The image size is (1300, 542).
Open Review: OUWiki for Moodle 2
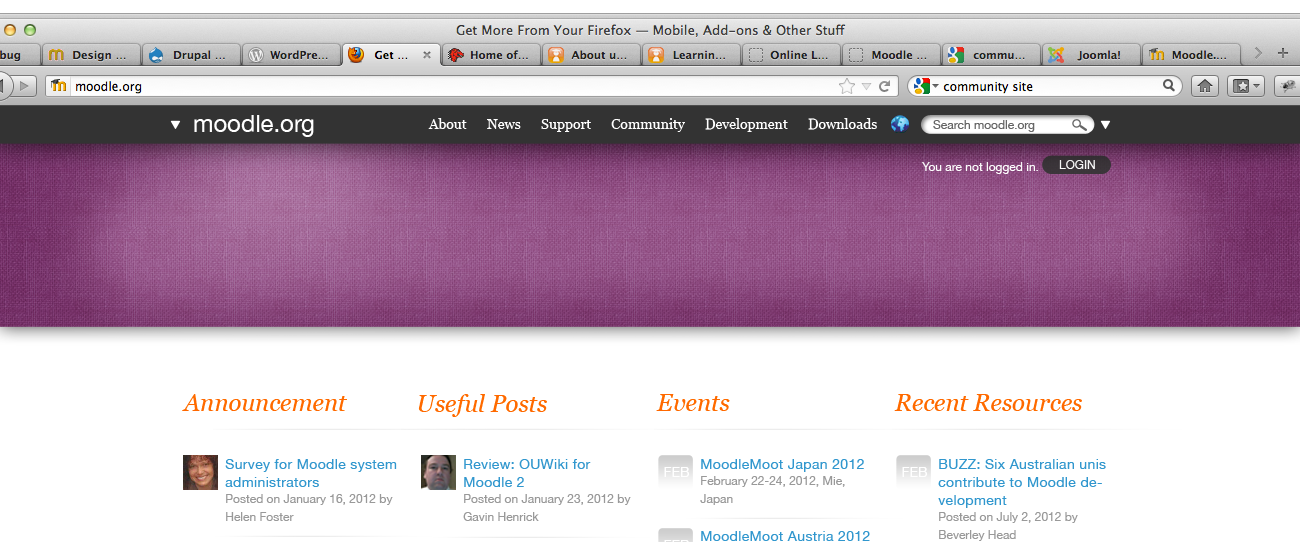pyautogui.click(x=526, y=473)
